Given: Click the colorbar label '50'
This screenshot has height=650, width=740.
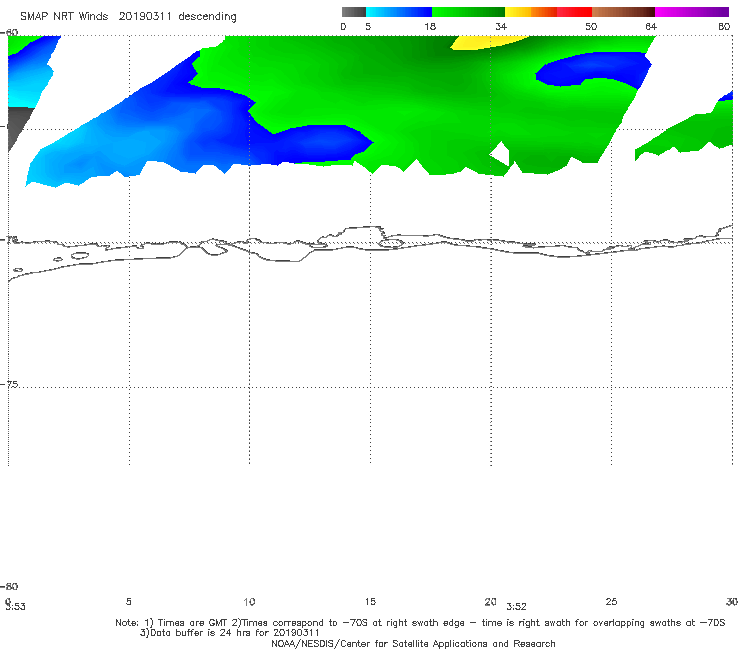Looking at the screenshot, I should (591, 27).
